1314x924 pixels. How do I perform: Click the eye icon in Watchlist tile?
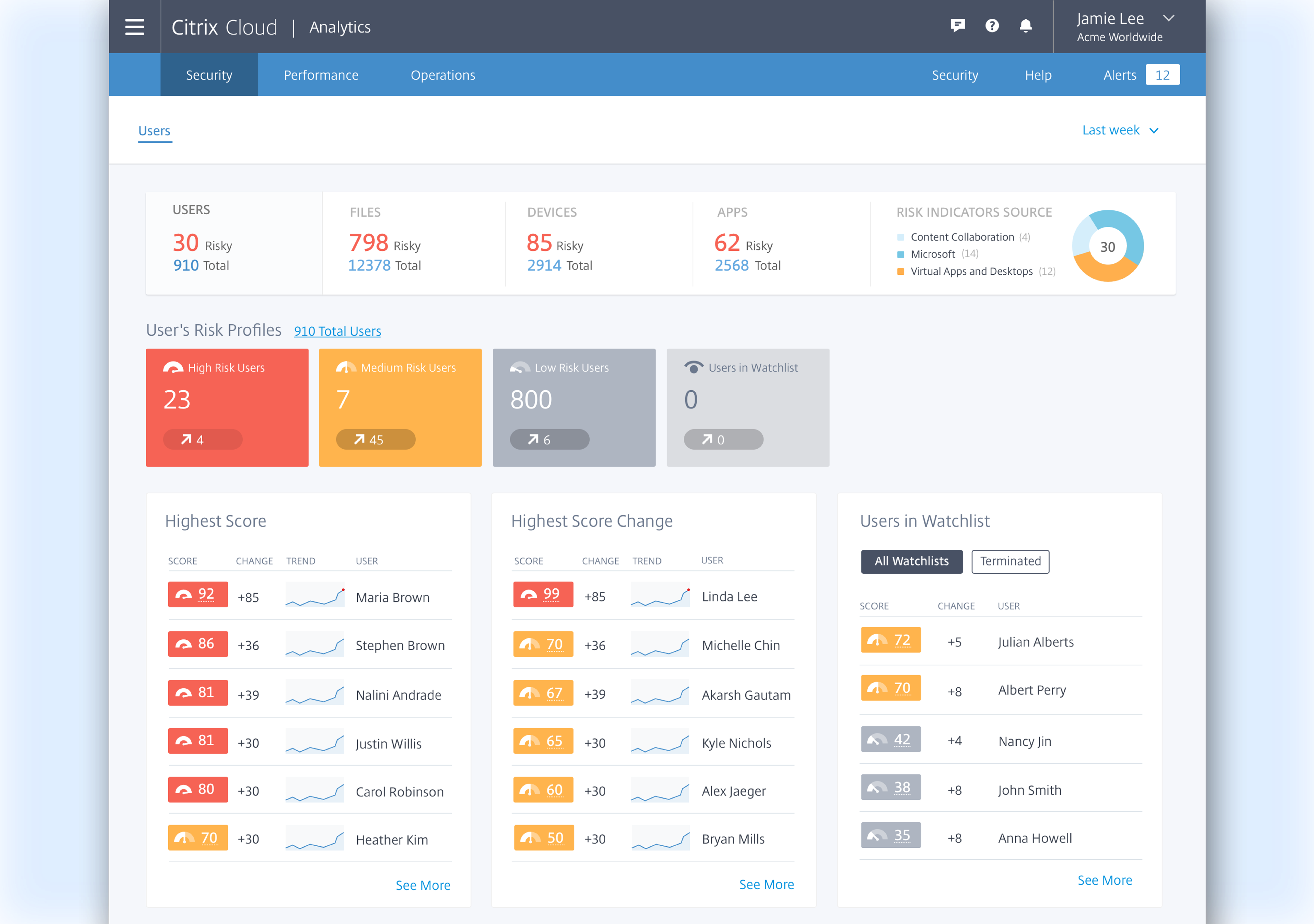(x=694, y=367)
